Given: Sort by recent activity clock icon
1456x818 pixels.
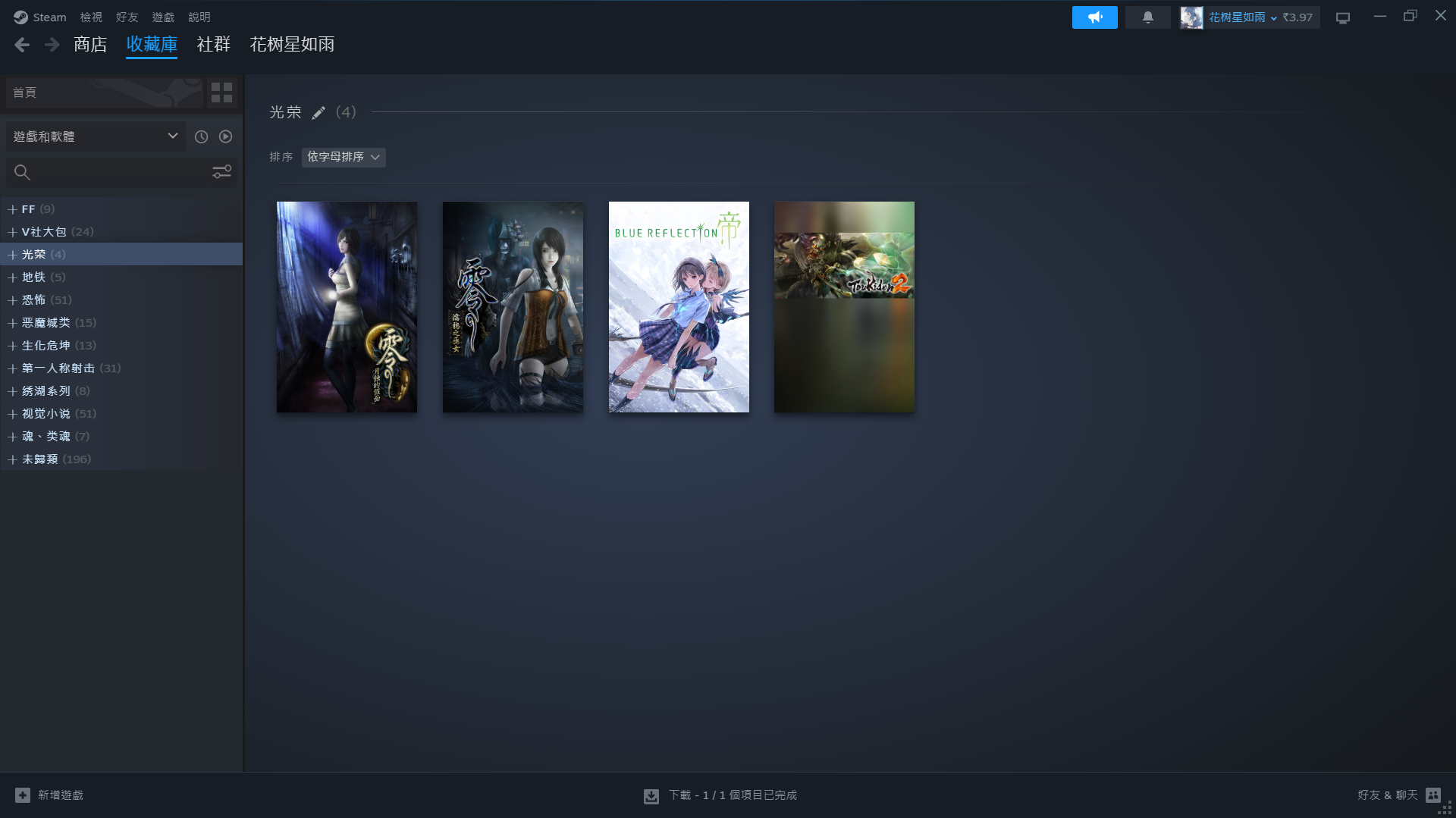Looking at the screenshot, I should coord(201,136).
